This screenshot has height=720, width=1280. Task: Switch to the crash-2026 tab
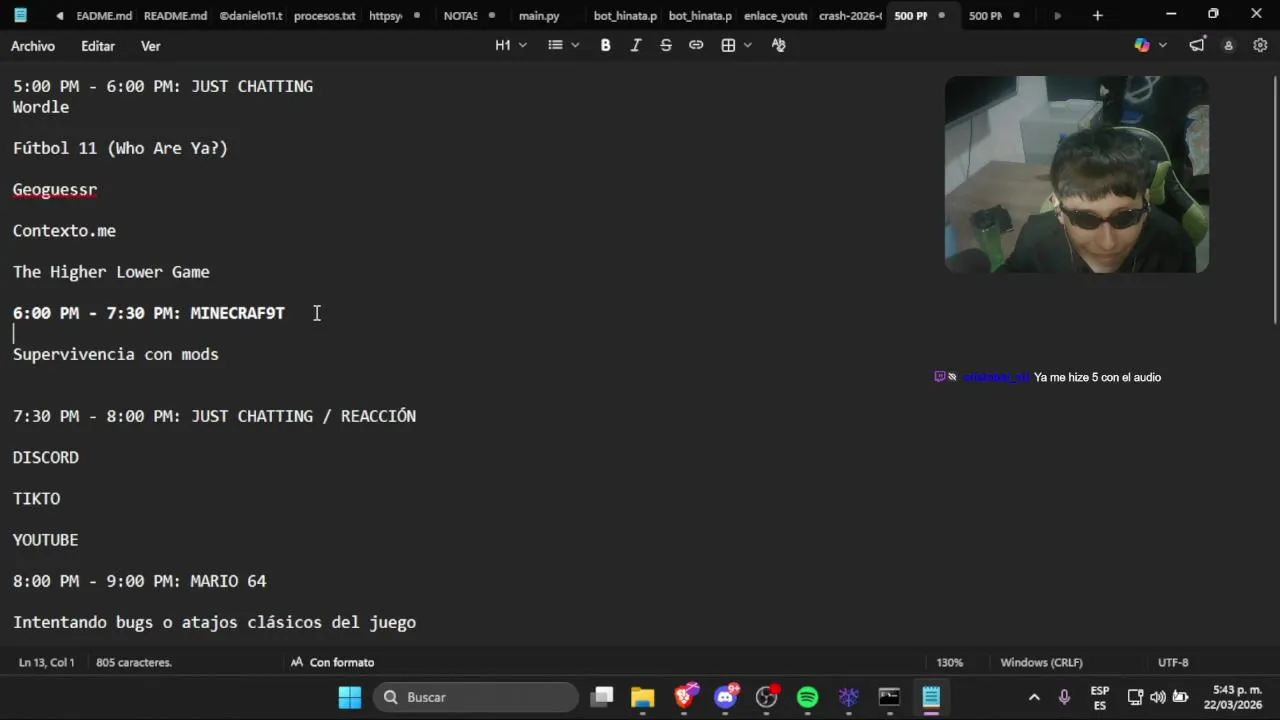850,16
